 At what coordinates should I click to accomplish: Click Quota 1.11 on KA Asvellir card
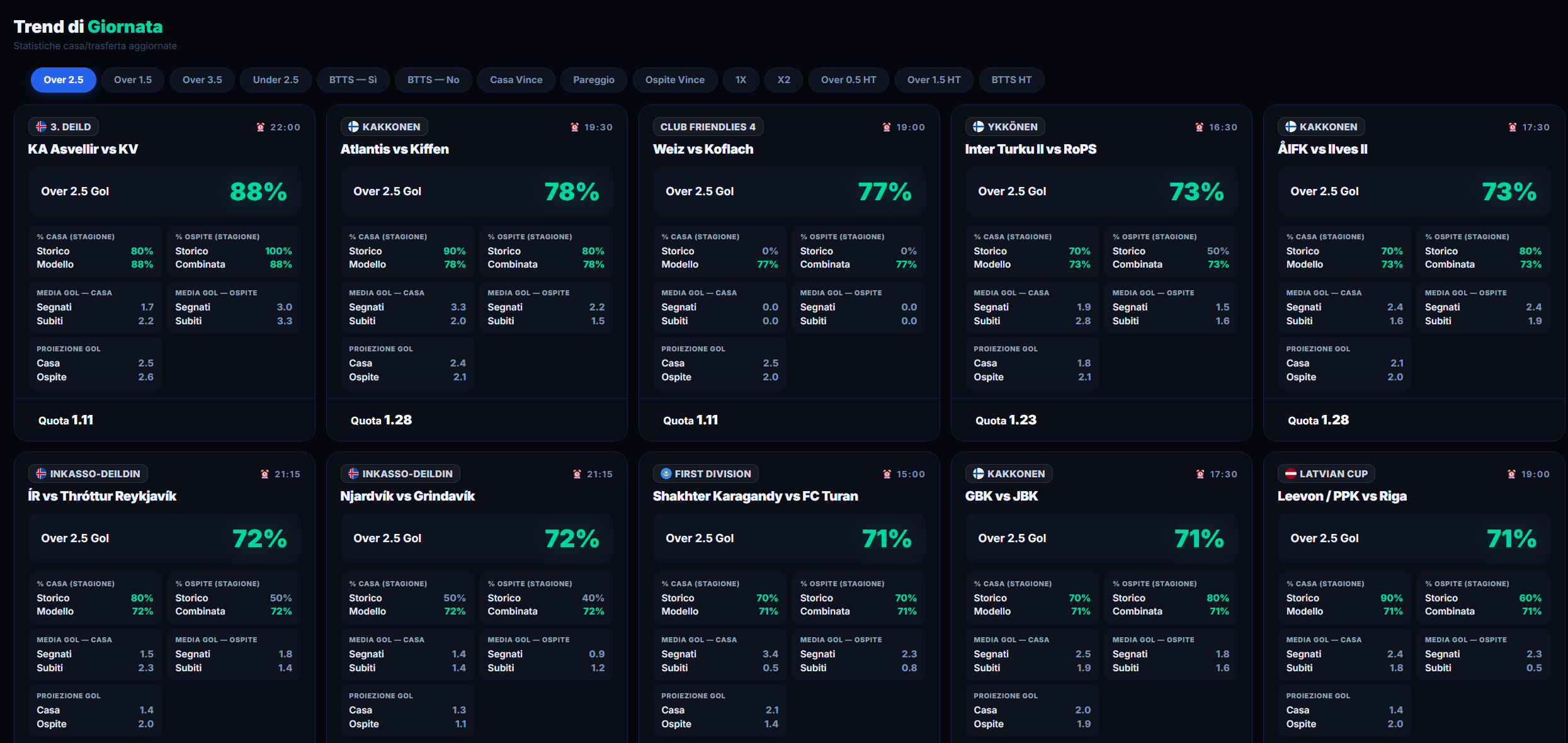point(66,420)
